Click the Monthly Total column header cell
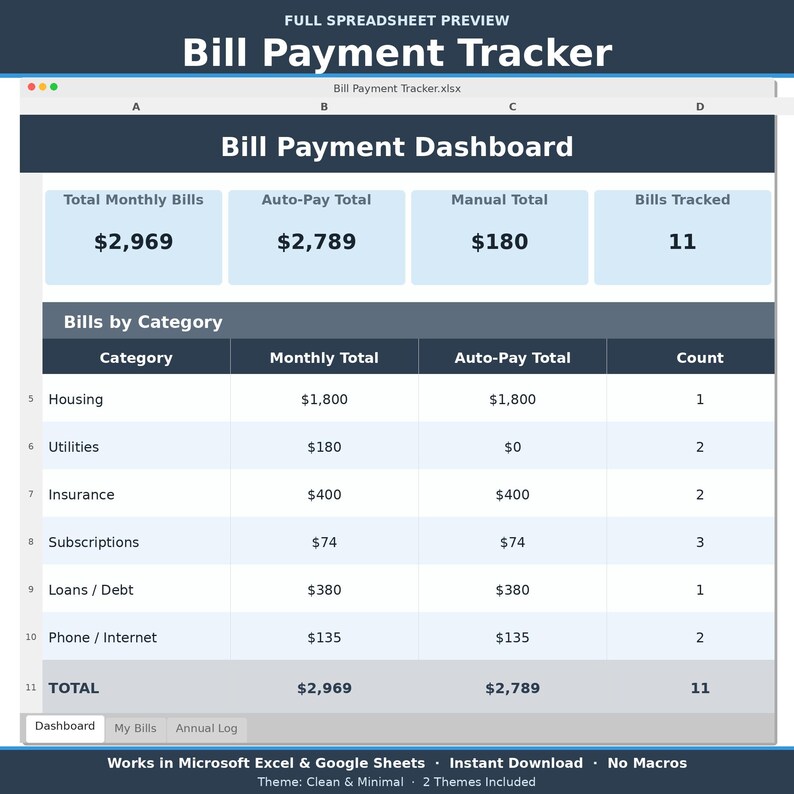Image resolution: width=794 pixels, height=794 pixels. coord(324,357)
